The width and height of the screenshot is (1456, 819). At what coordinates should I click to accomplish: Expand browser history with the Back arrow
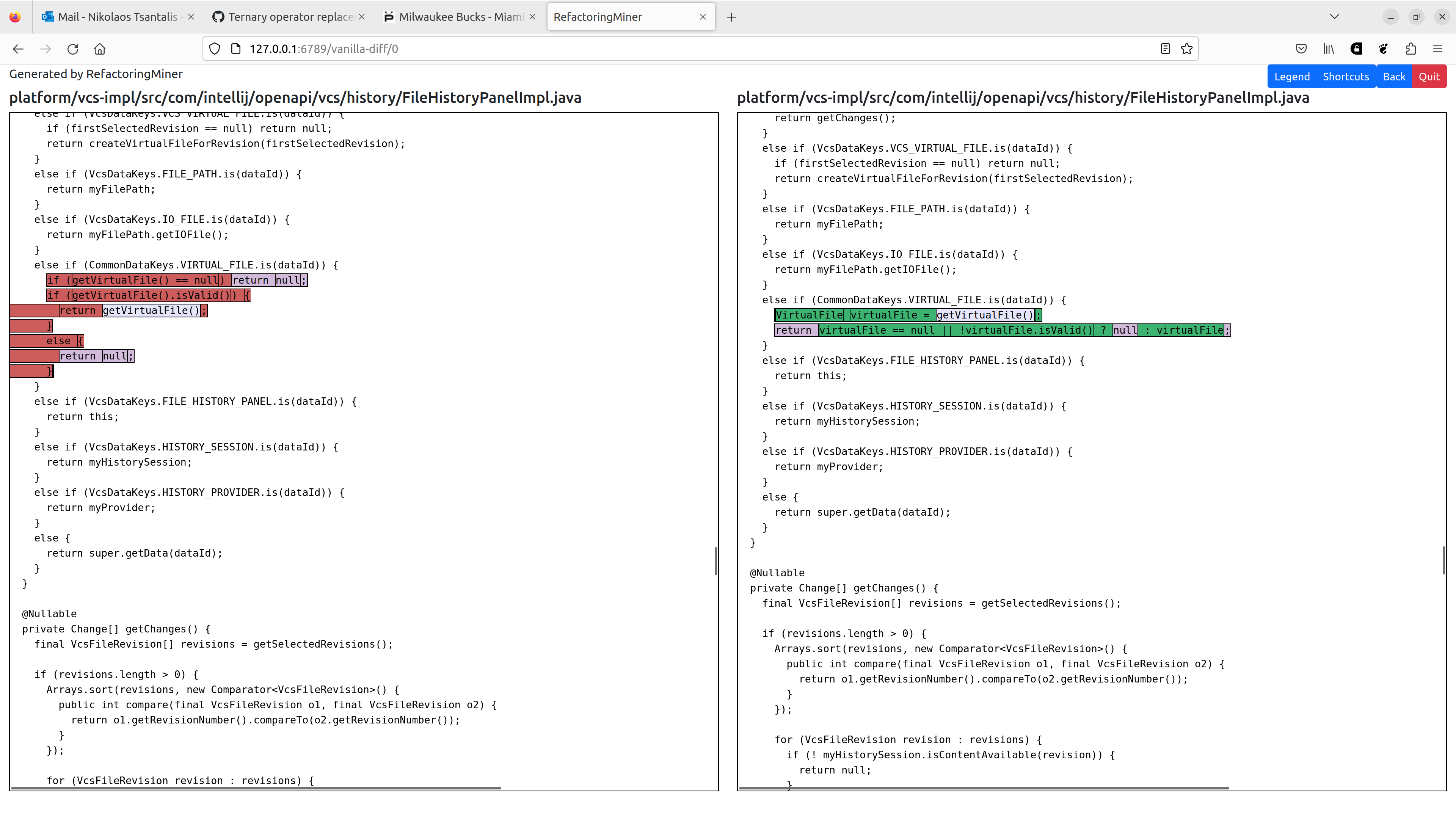18,49
